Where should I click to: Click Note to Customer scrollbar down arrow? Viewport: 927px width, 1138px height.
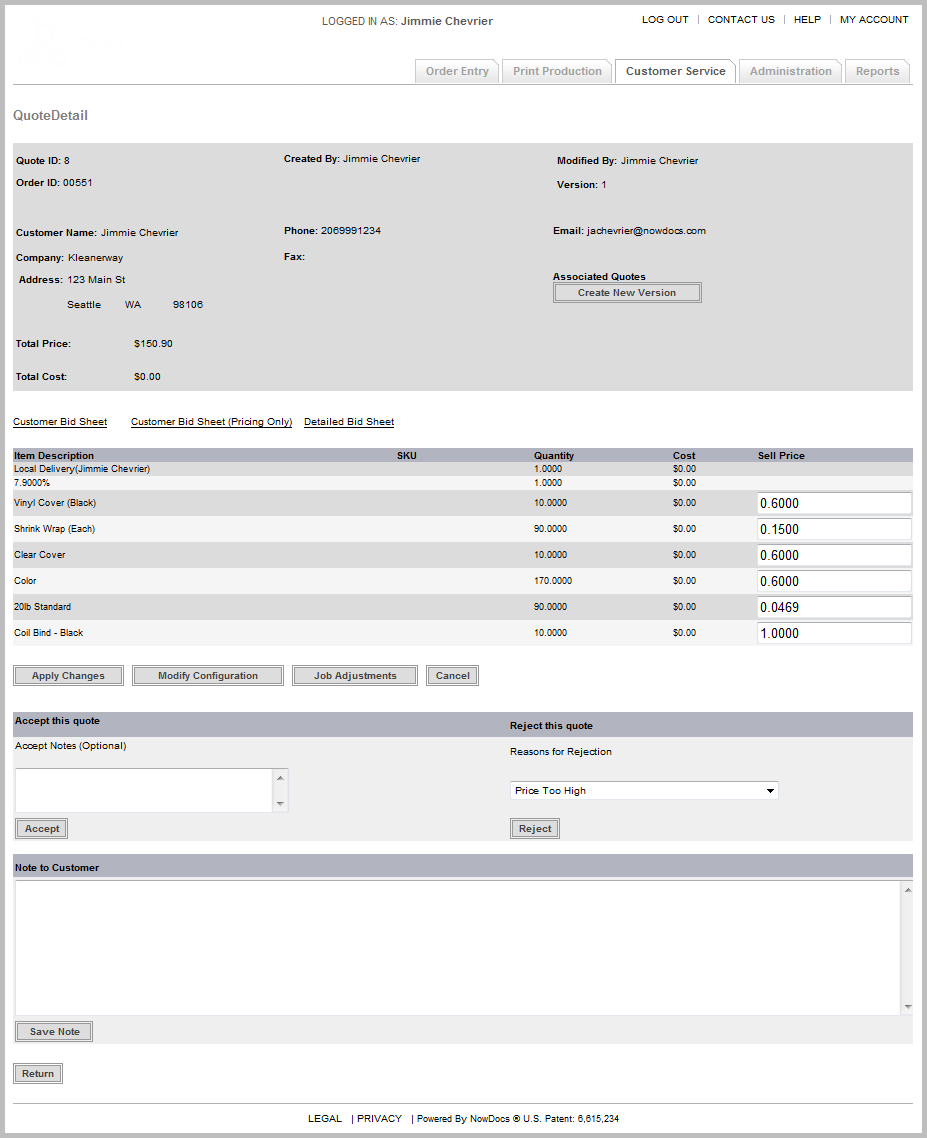pyautogui.click(x=907, y=1007)
